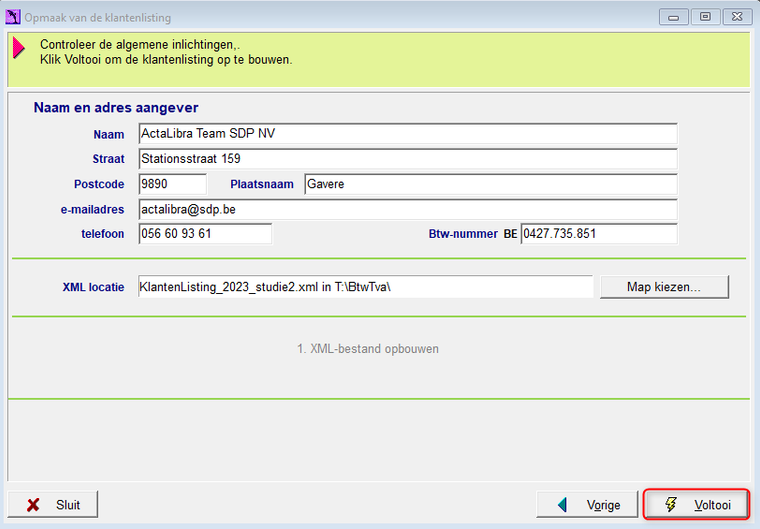Click the 'e-mailadres' label
The width and height of the screenshot is (760, 529).
(92, 209)
